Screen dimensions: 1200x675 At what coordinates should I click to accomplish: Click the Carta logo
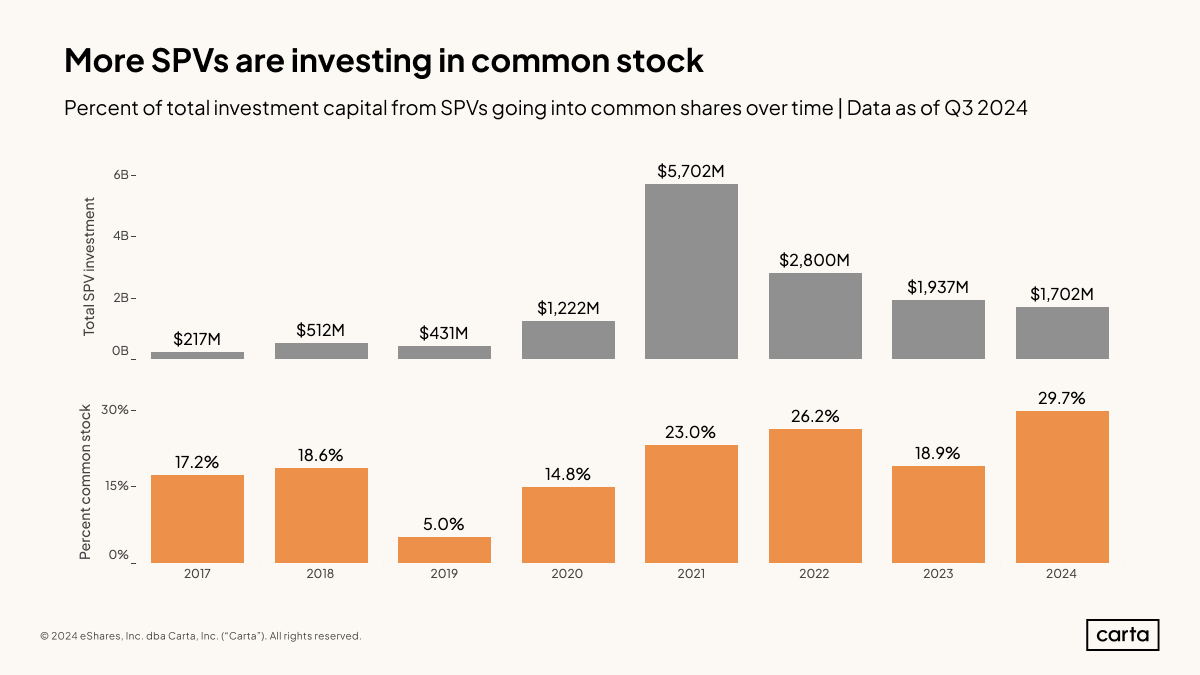coord(1122,635)
